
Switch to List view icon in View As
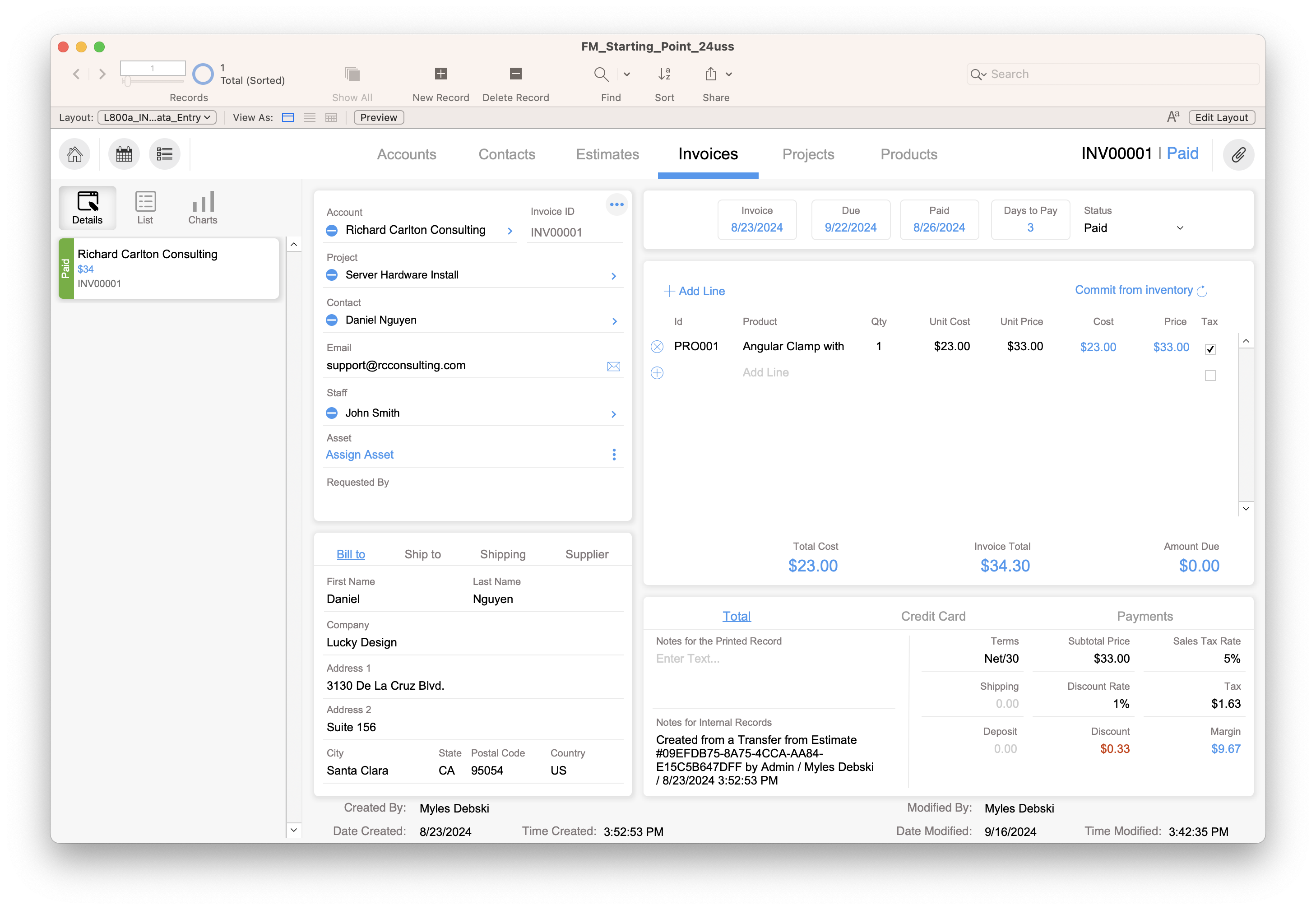(310, 117)
